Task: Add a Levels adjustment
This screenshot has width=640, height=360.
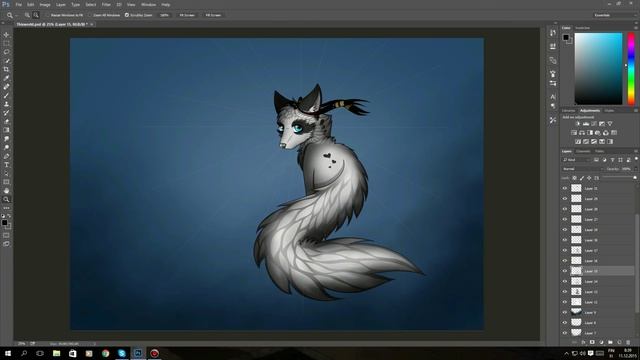Action: pos(586,124)
